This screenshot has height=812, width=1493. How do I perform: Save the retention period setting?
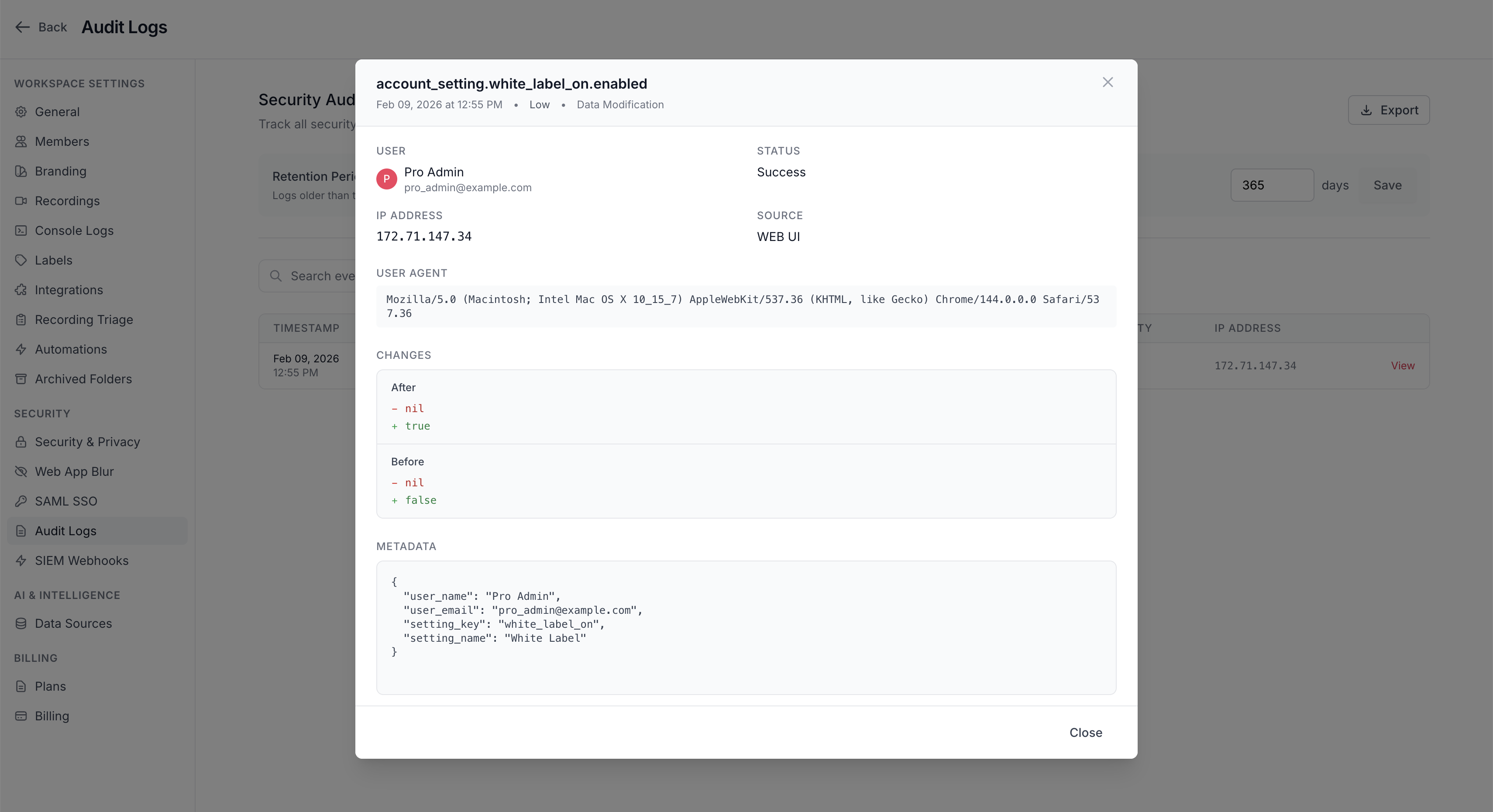click(x=1387, y=186)
